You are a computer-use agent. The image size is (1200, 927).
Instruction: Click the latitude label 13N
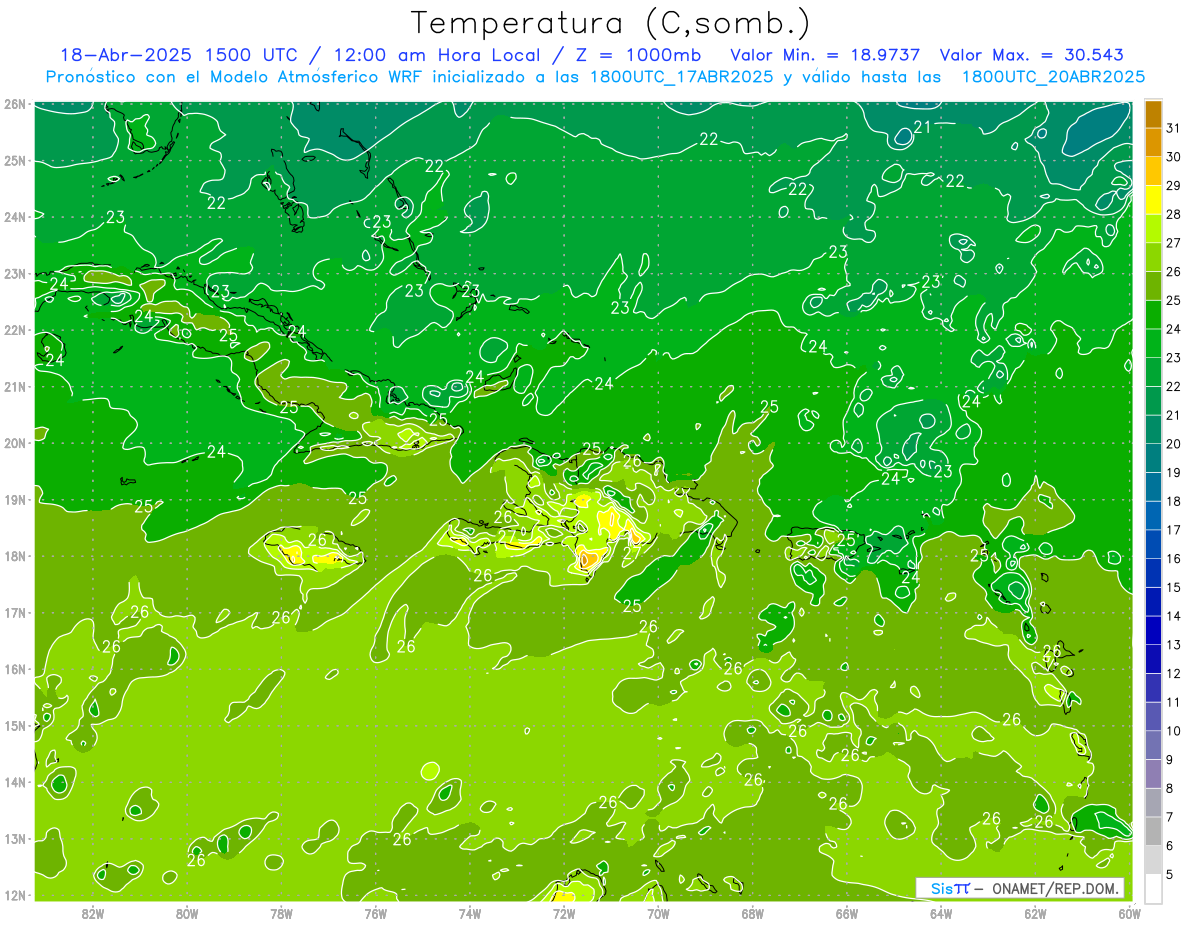(x=15, y=838)
